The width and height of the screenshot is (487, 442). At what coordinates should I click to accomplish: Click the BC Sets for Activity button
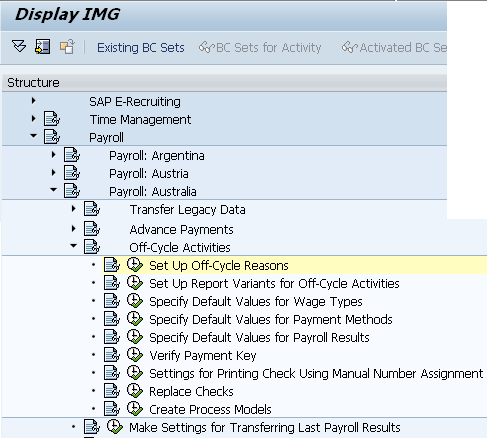(260, 48)
